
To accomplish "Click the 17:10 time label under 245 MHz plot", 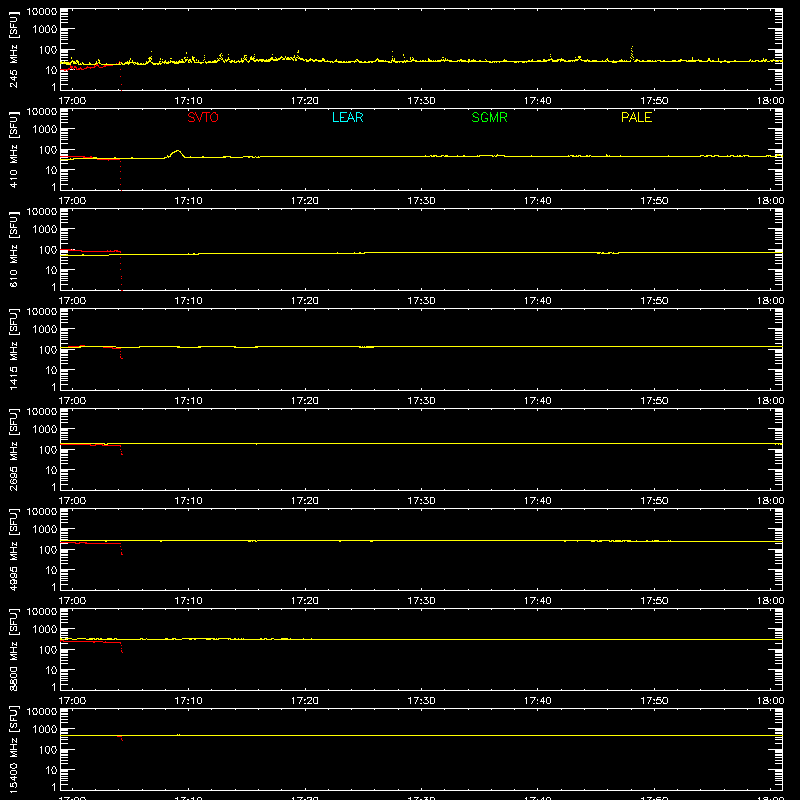I will tap(188, 101).
